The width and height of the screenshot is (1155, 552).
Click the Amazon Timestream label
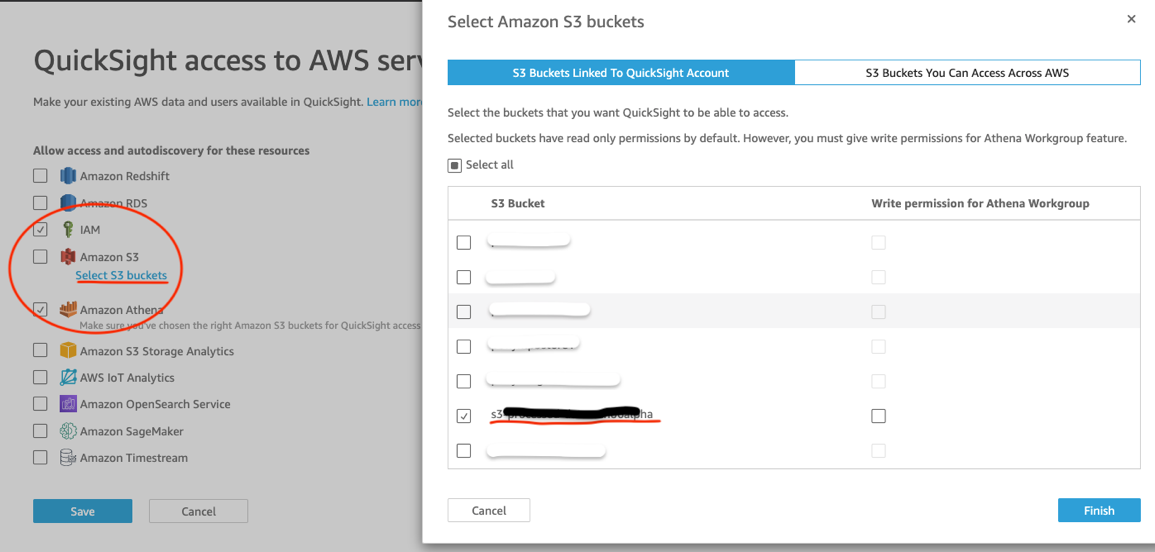coord(134,458)
